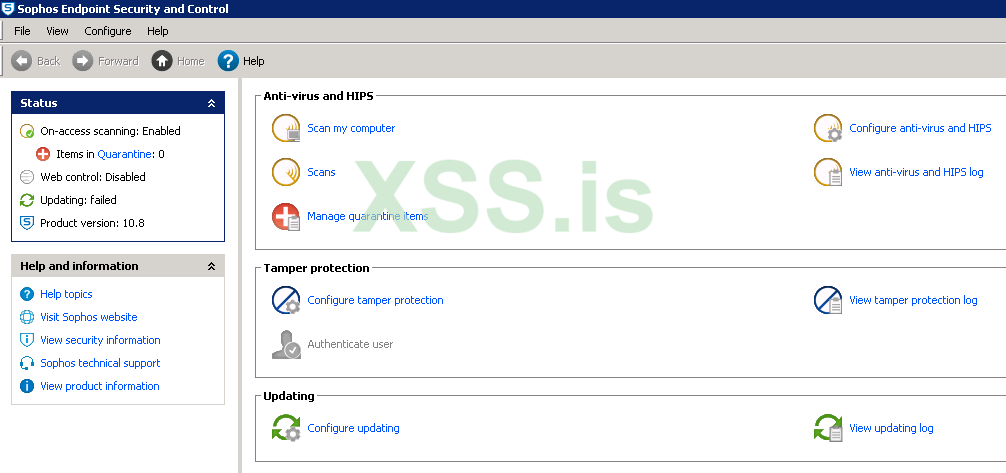This screenshot has height=473, width=1006.
Task: Collapse the Help and information panel chevron
Action: pyautogui.click(x=212, y=266)
